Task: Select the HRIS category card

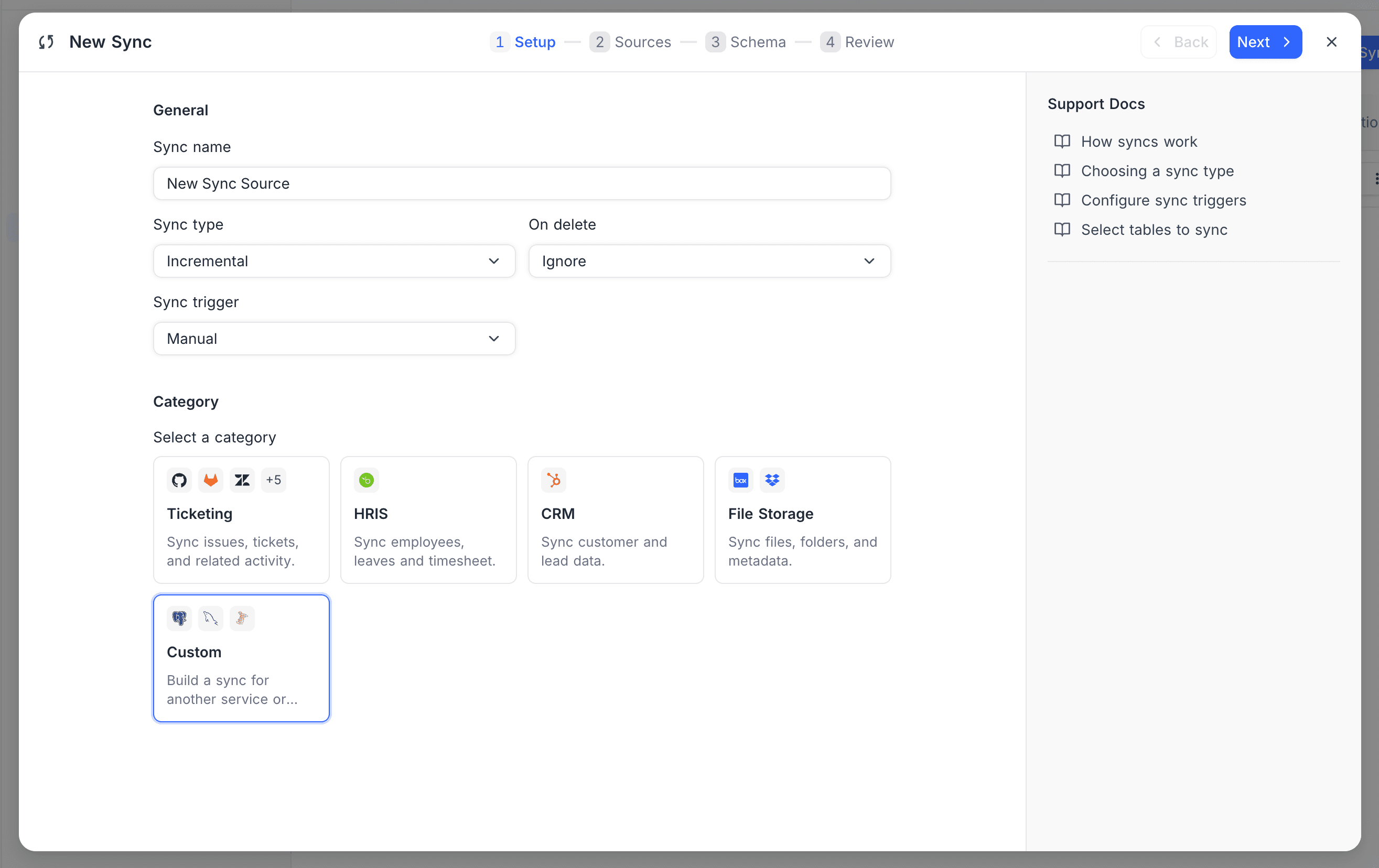Action: click(428, 520)
